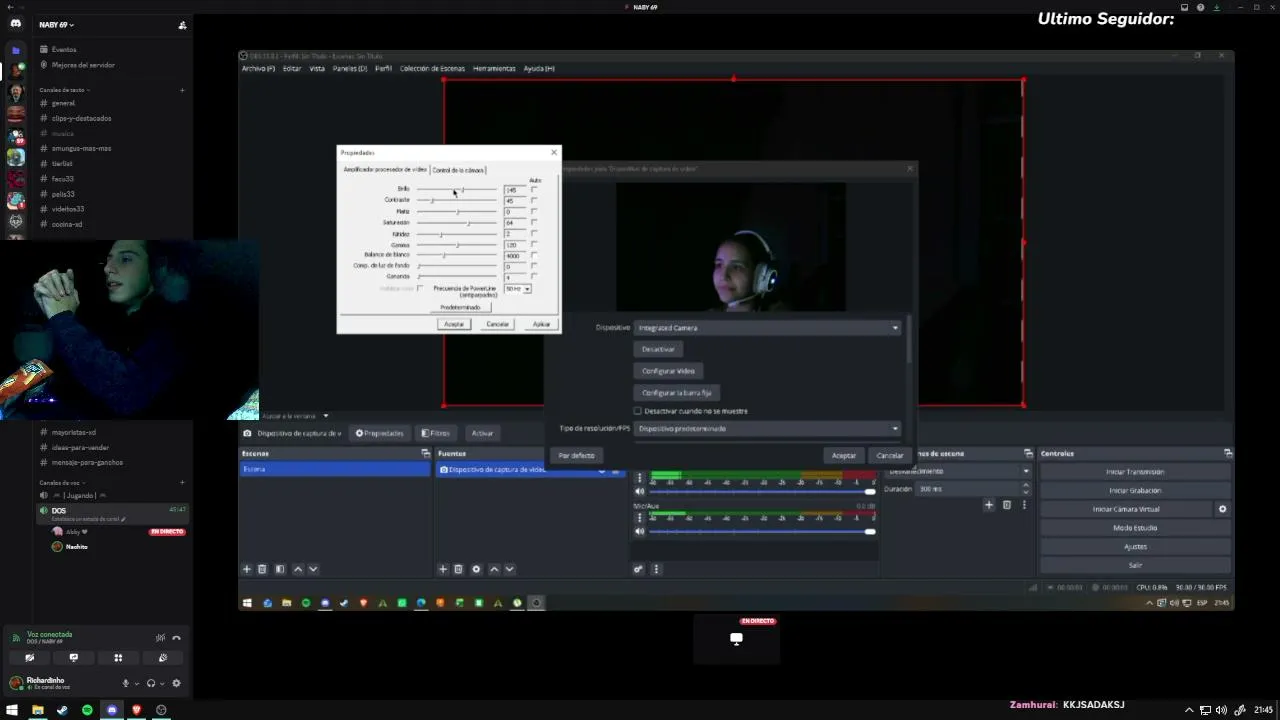The image size is (1280, 720).
Task: Mute the upper audio track speaker icon
Action: point(640,491)
